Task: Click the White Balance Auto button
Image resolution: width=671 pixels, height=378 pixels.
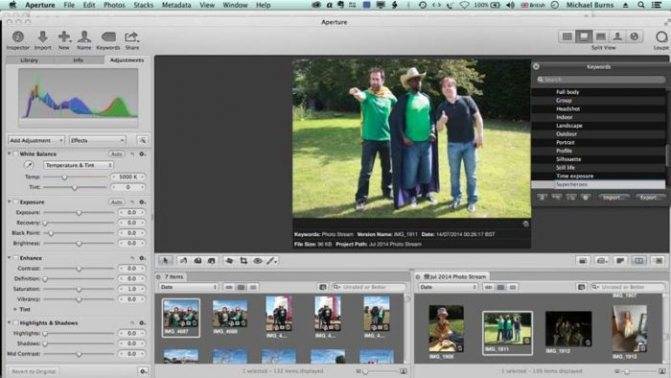Action: click(116, 154)
